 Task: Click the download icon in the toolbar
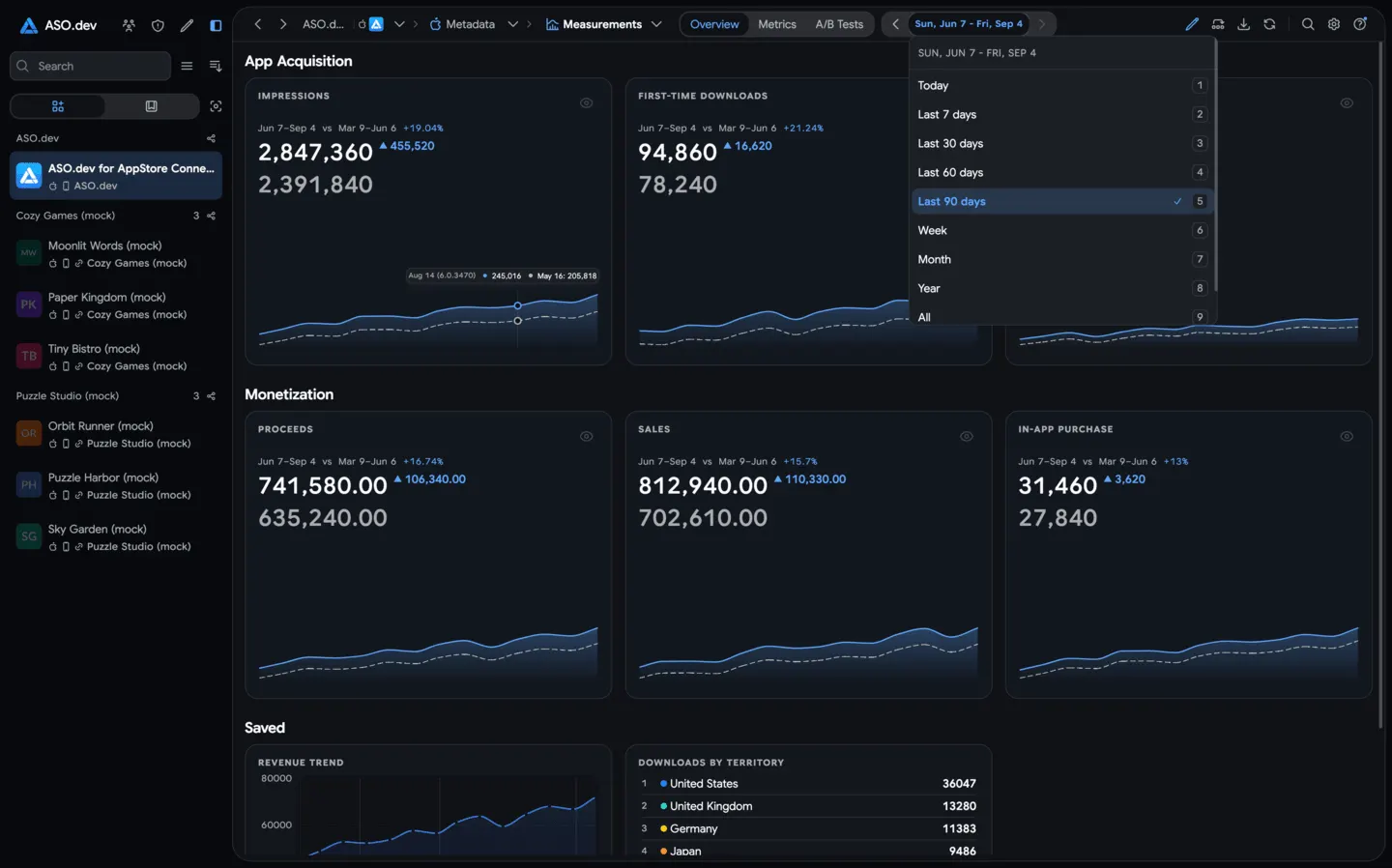coord(1244,24)
